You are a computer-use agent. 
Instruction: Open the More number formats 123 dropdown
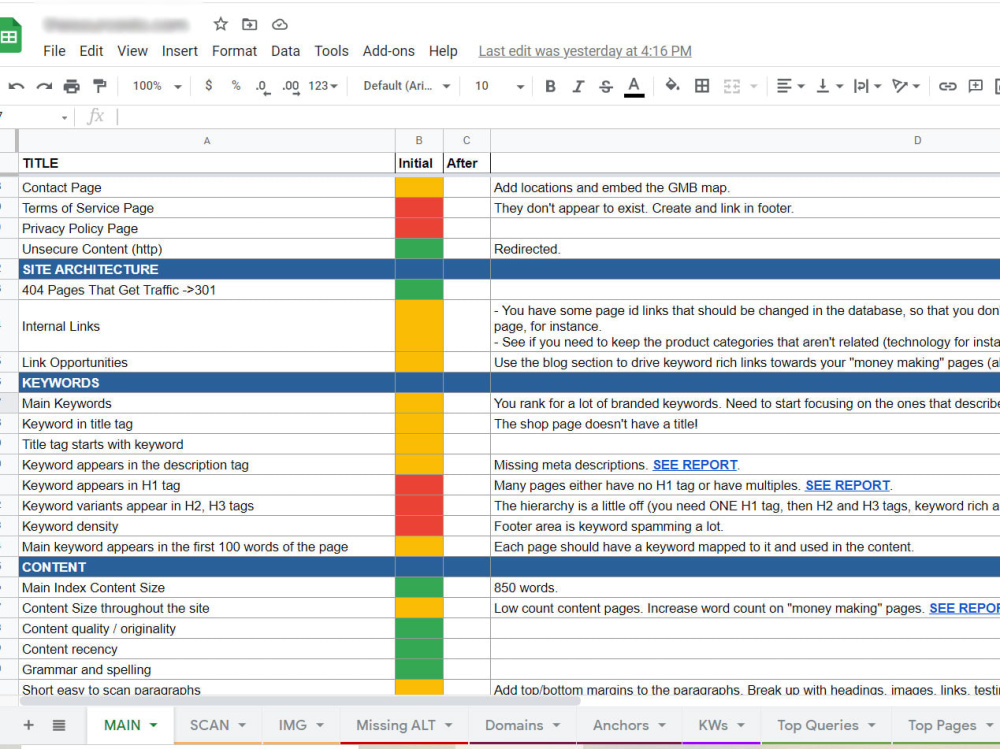pos(323,85)
